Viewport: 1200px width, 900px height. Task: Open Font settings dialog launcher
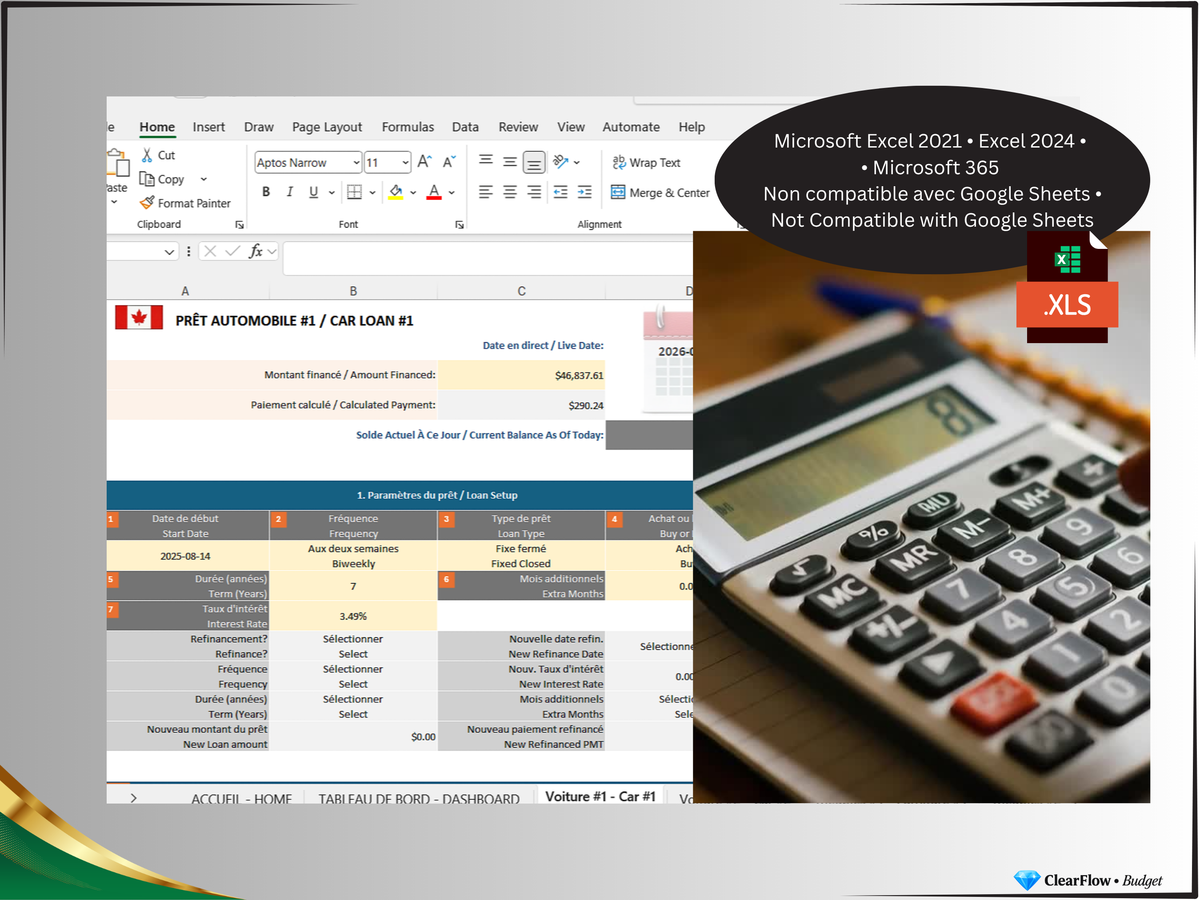point(459,225)
